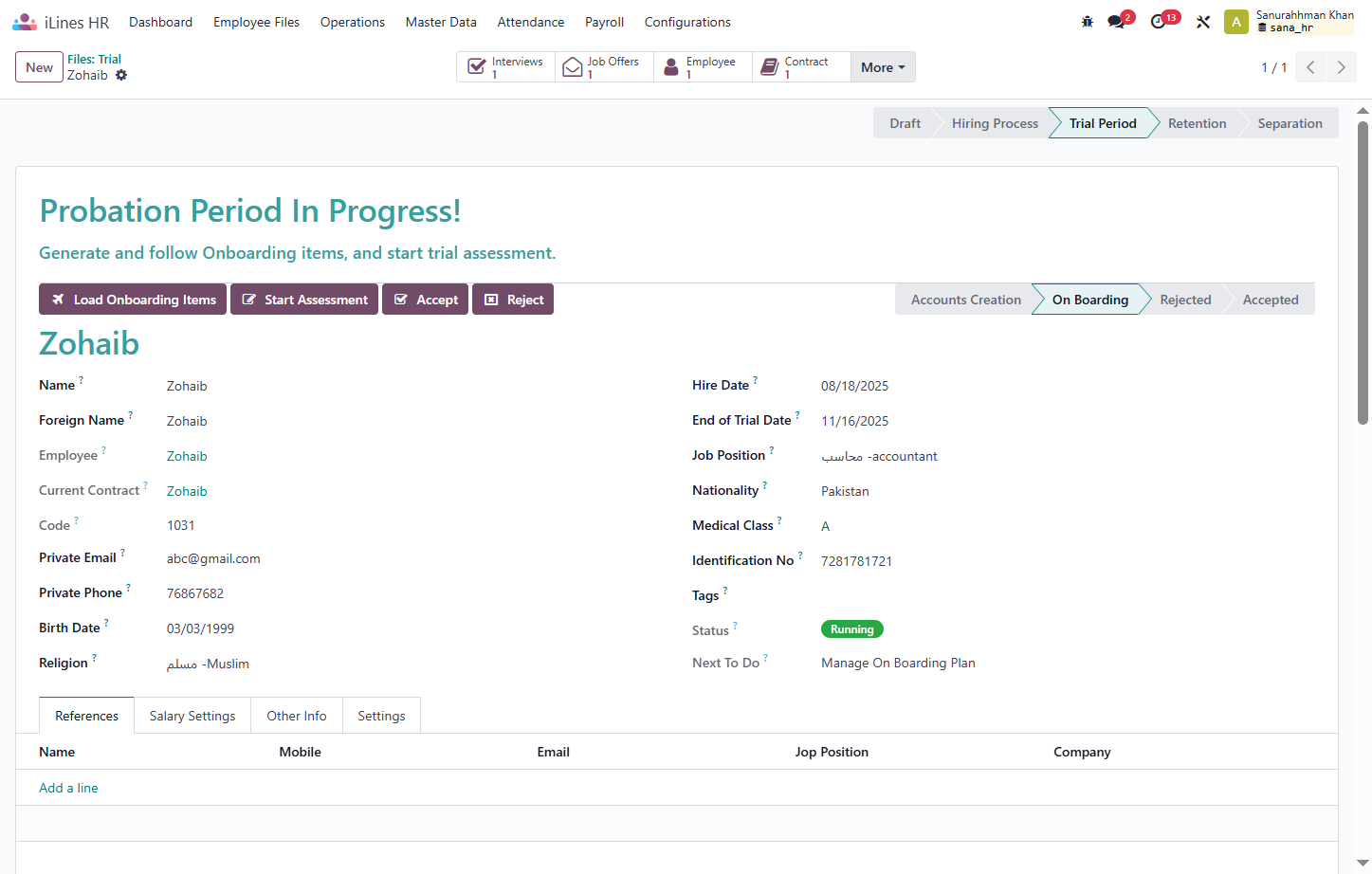Open the Dashboard menu

pos(160,22)
